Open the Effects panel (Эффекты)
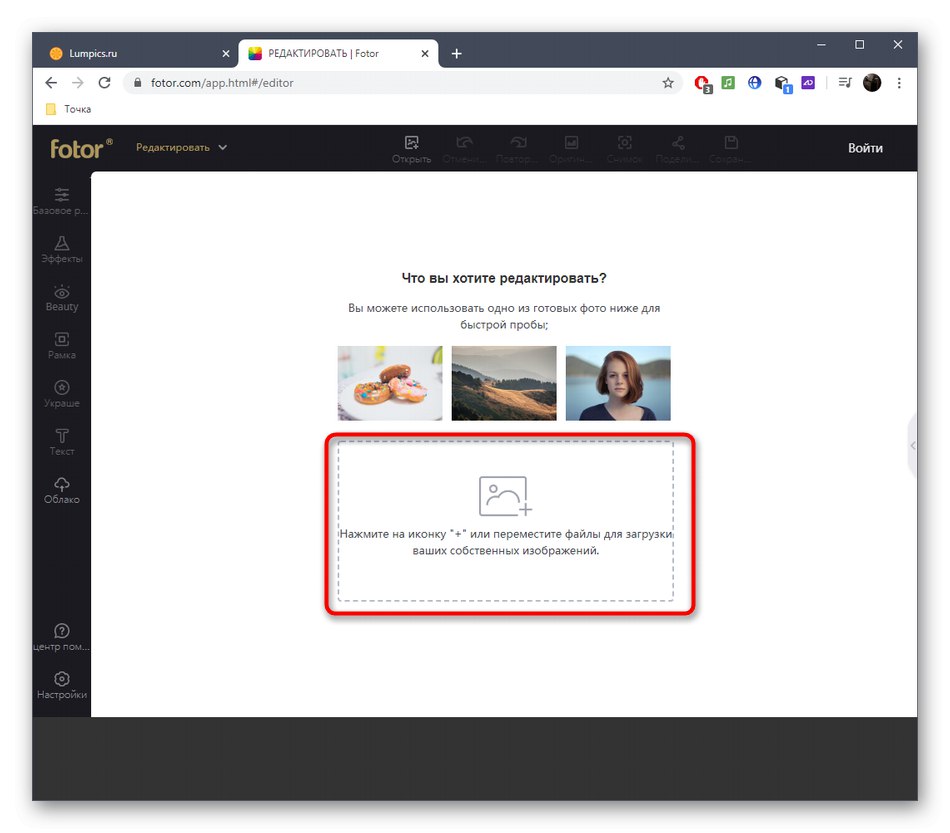The image size is (950, 833). pos(61,250)
